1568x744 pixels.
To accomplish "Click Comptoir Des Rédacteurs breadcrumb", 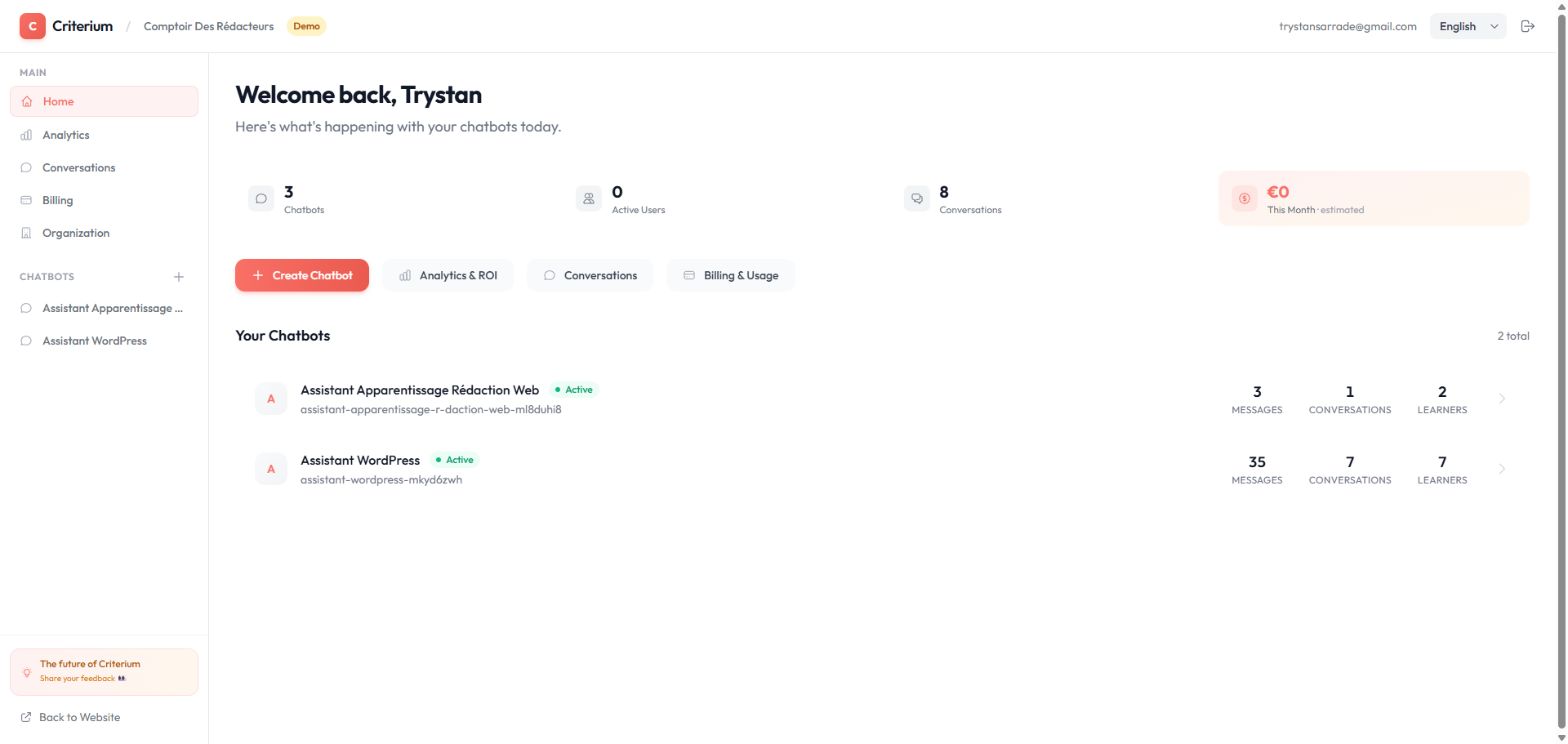I will (x=208, y=25).
